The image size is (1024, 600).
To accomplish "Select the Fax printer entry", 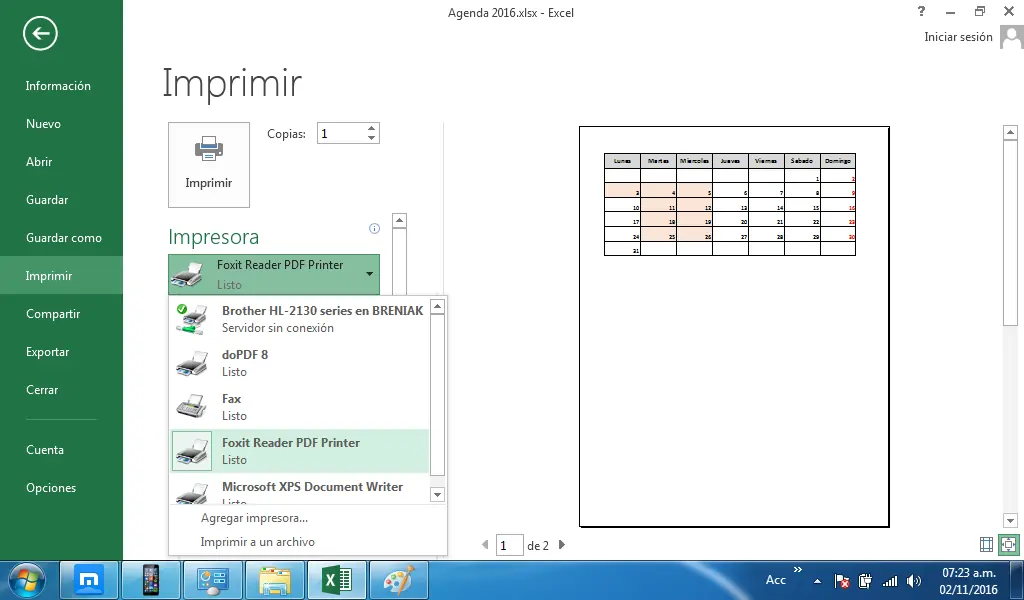I will [x=300, y=407].
